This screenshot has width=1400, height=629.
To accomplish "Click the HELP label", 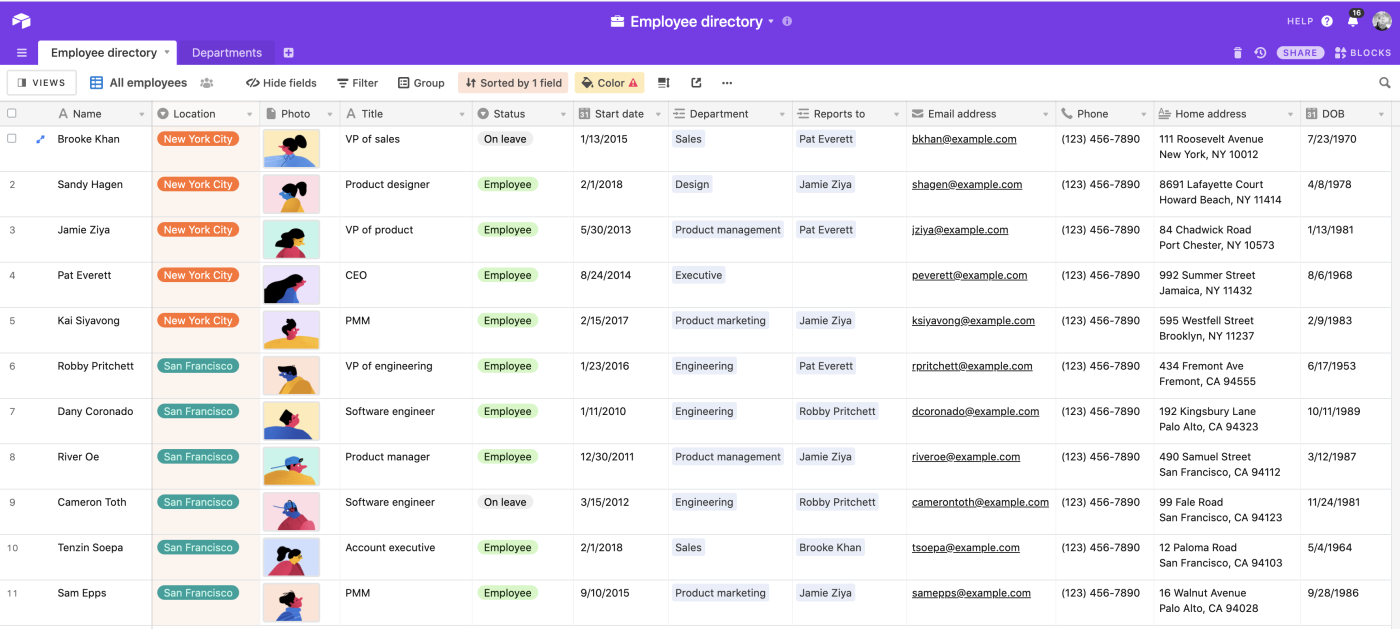I will click(x=1300, y=21).
